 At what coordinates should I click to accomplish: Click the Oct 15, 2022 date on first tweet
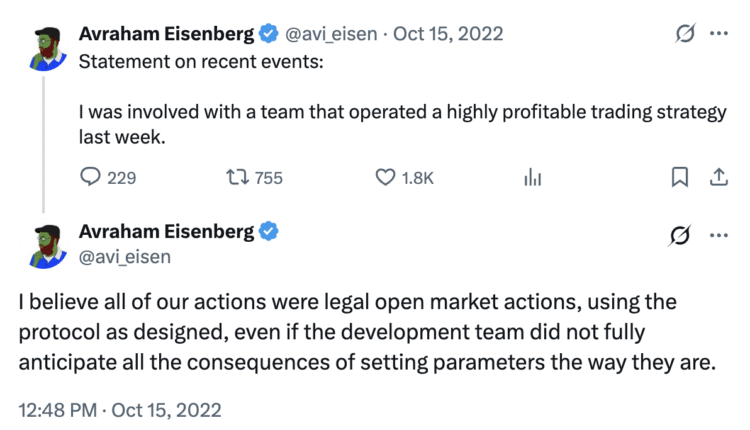pos(448,34)
